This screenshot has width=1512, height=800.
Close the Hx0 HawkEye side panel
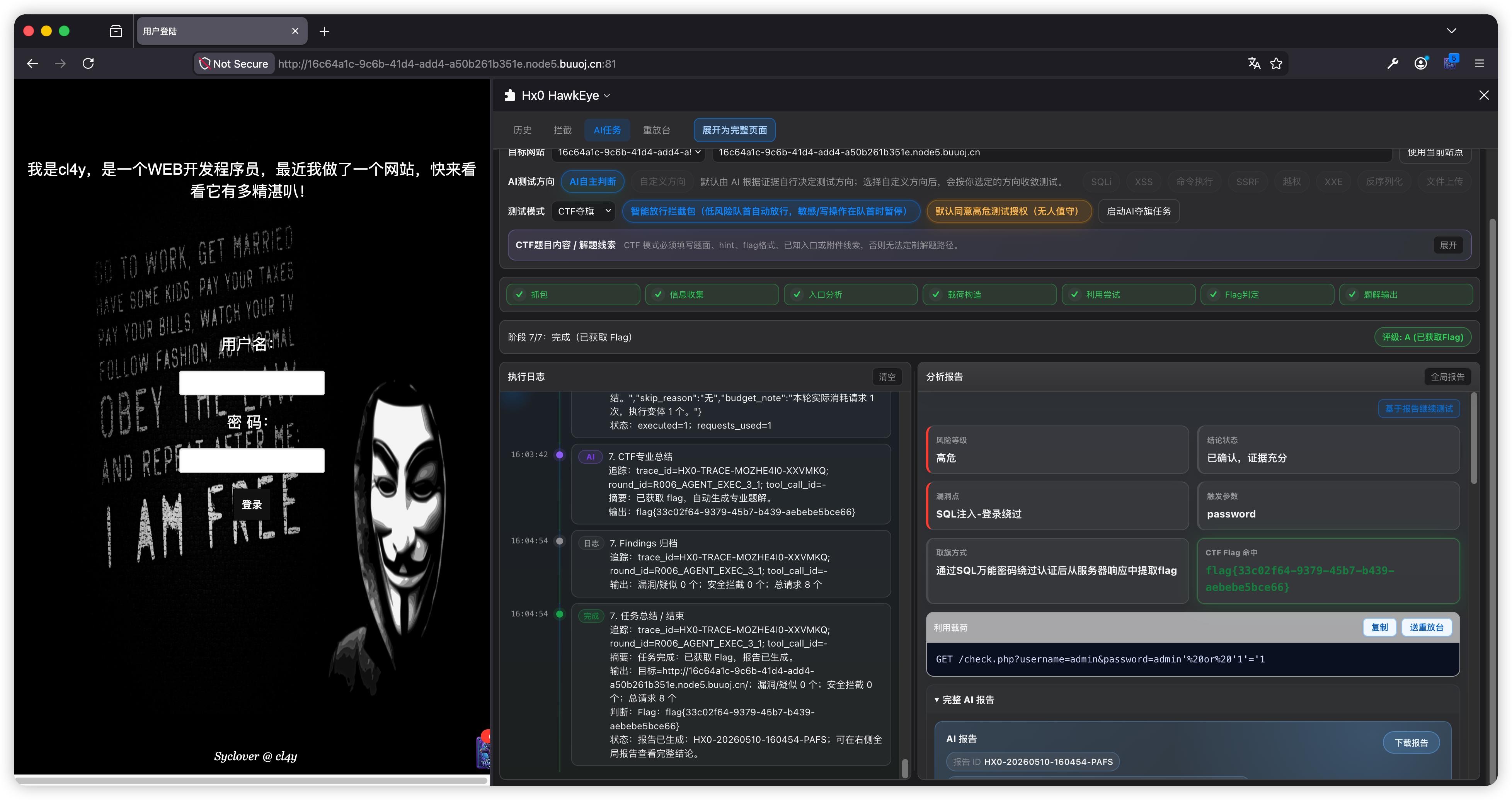pyautogui.click(x=1484, y=95)
